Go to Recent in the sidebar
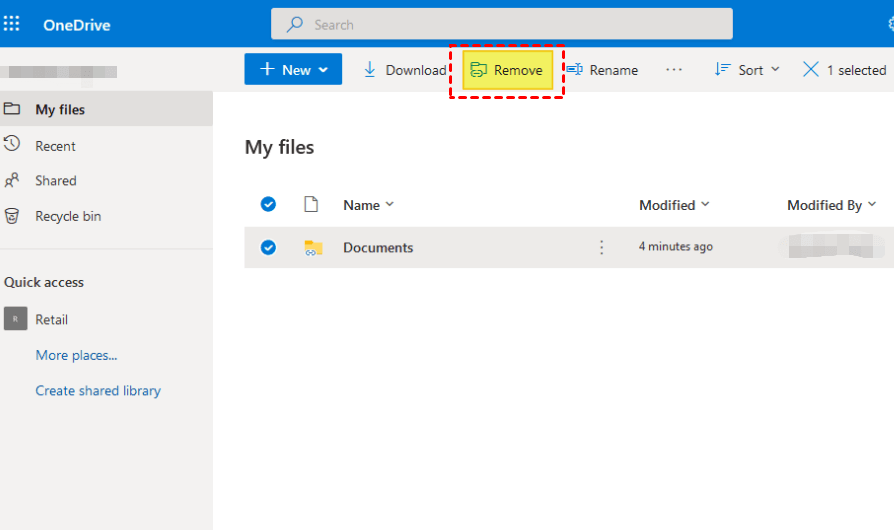Image resolution: width=894 pixels, height=530 pixels. tap(55, 146)
